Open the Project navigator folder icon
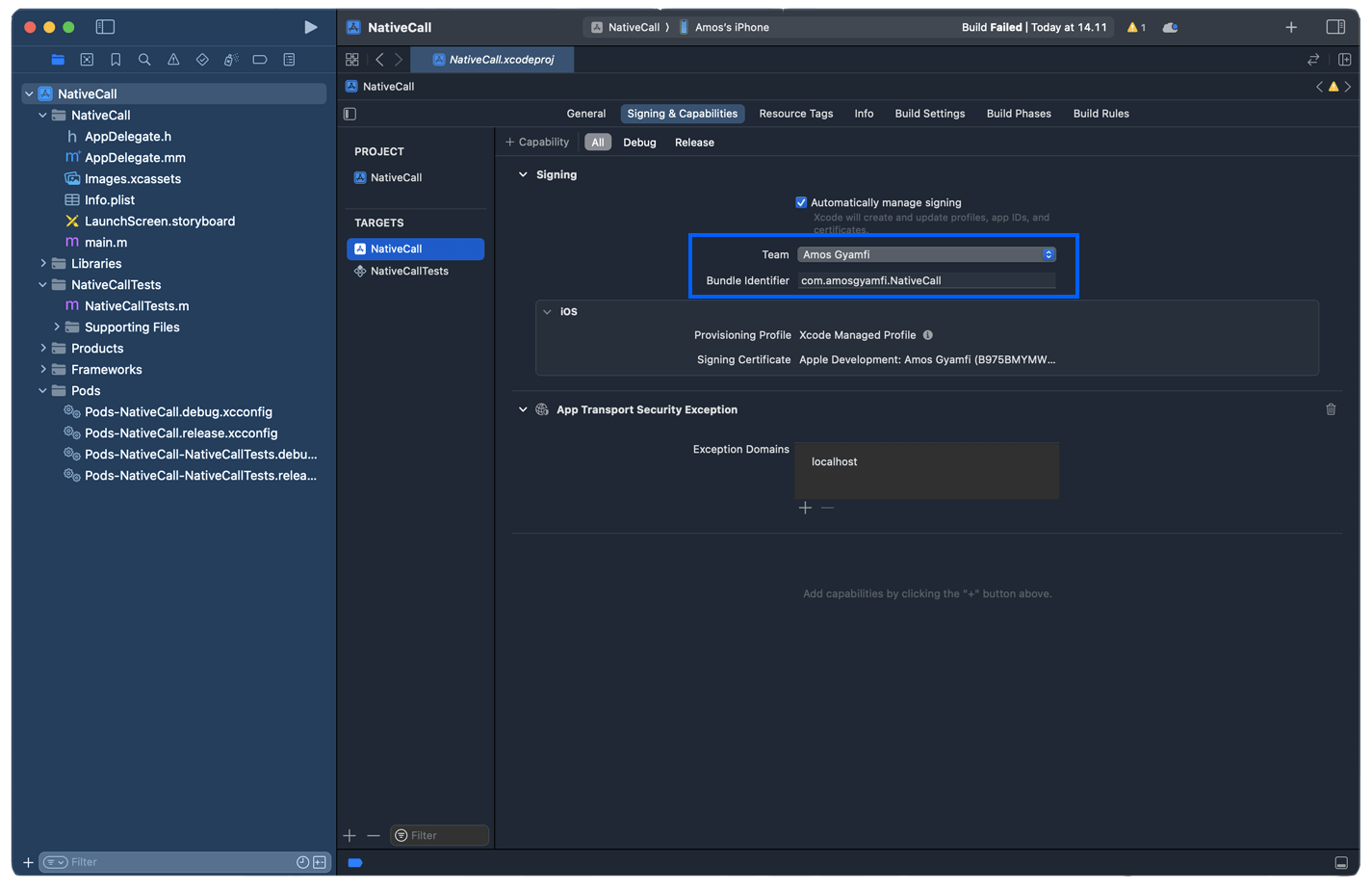The height and width of the screenshot is (890, 1372). tap(58, 60)
